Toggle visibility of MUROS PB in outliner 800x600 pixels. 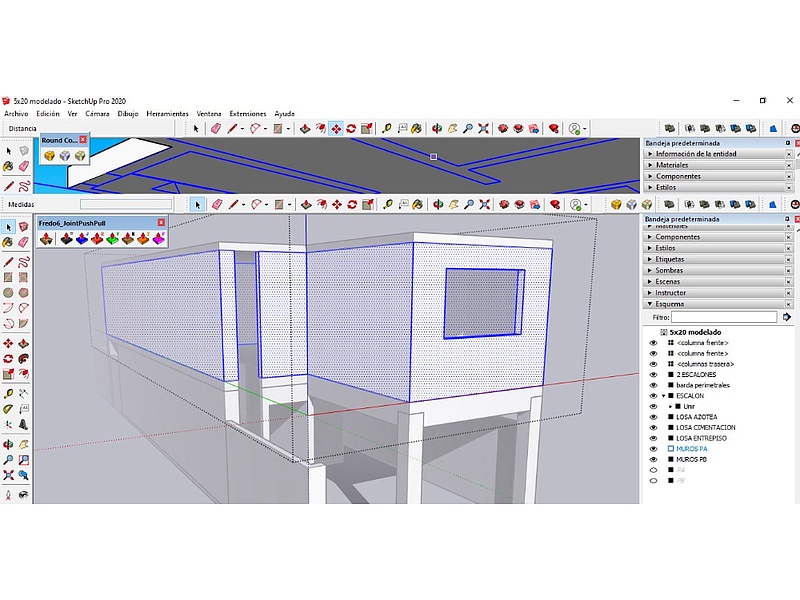tap(653, 459)
